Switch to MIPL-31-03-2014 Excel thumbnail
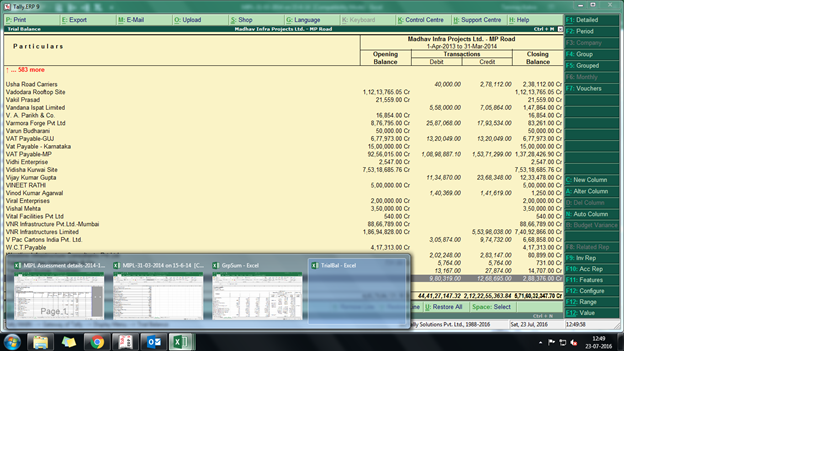Image resolution: width=819 pixels, height=460 pixels. coord(158,290)
